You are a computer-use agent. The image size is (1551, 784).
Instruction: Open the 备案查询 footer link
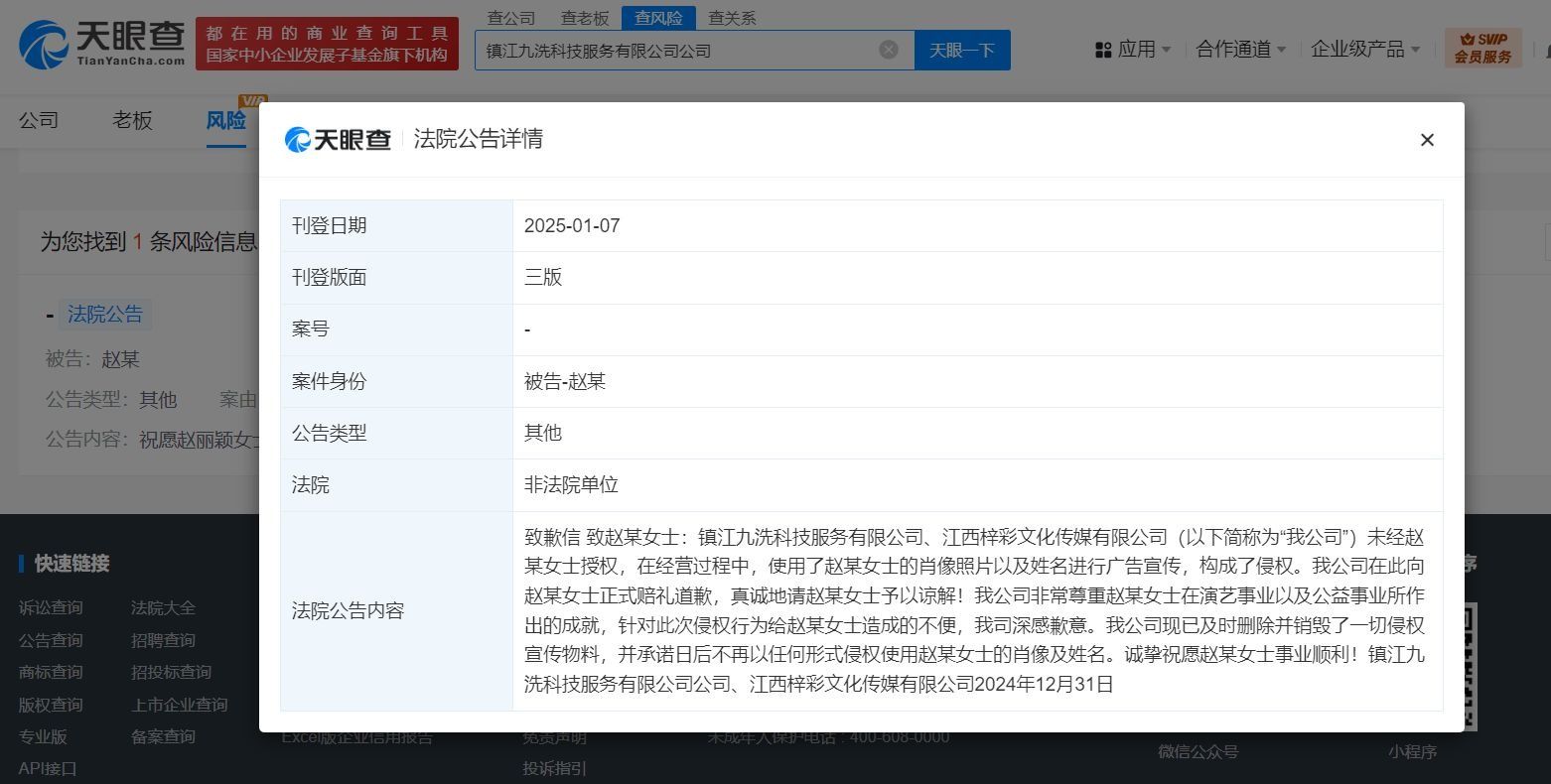pyautogui.click(x=163, y=736)
